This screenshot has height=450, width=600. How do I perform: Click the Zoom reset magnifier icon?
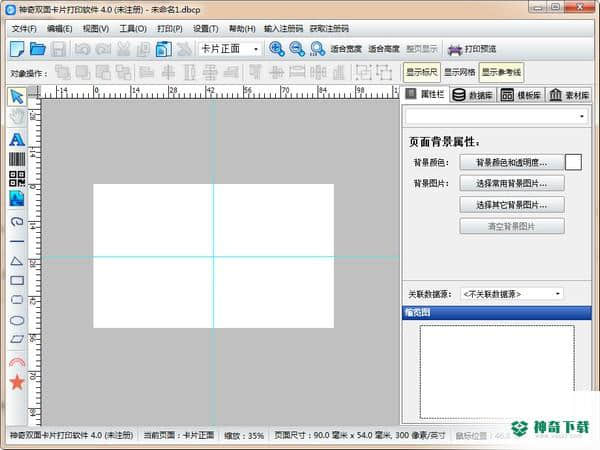point(317,49)
